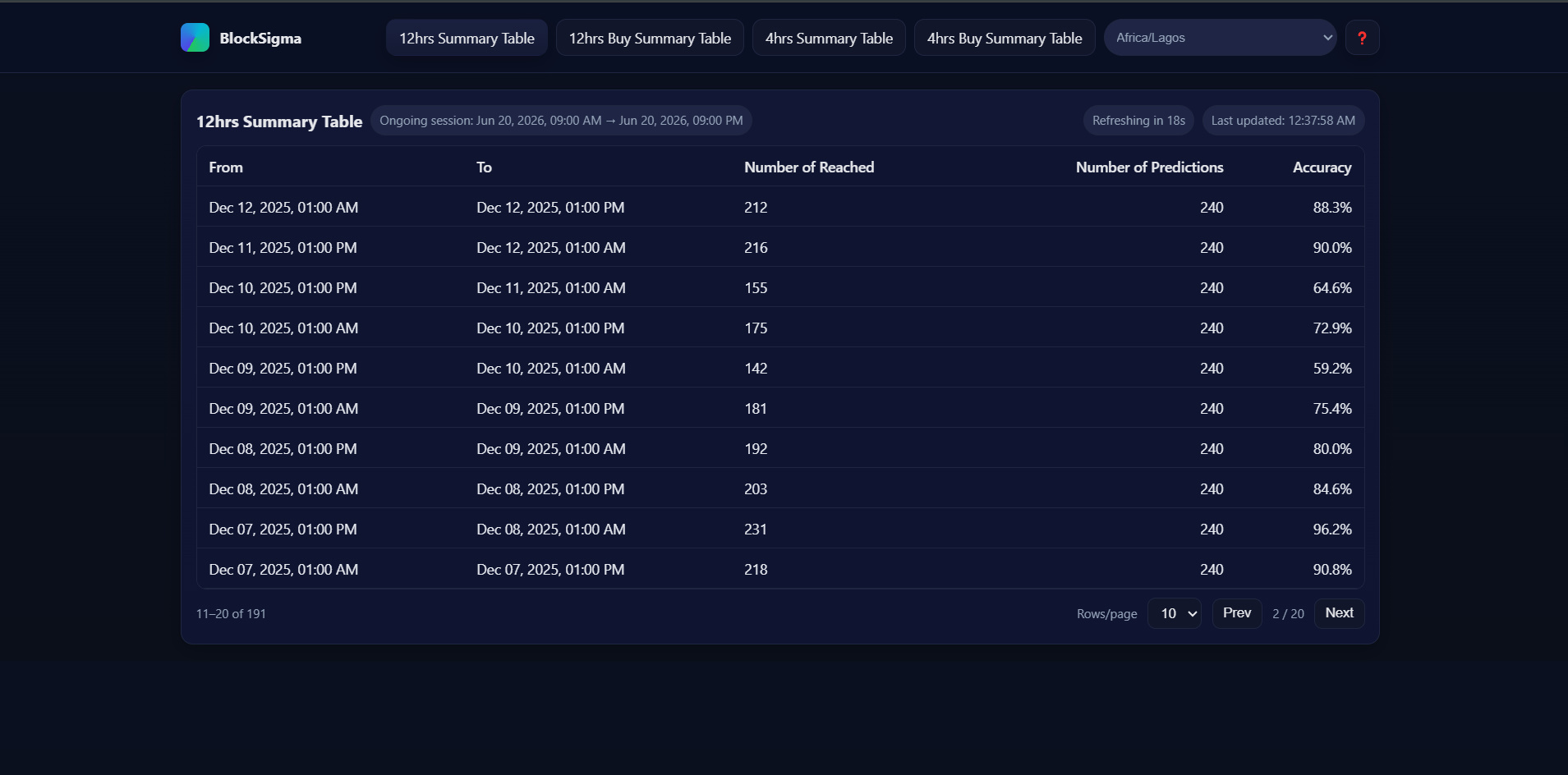The image size is (1568, 775).
Task: Open the Rows/page 10 dropdown
Action: coord(1175,613)
